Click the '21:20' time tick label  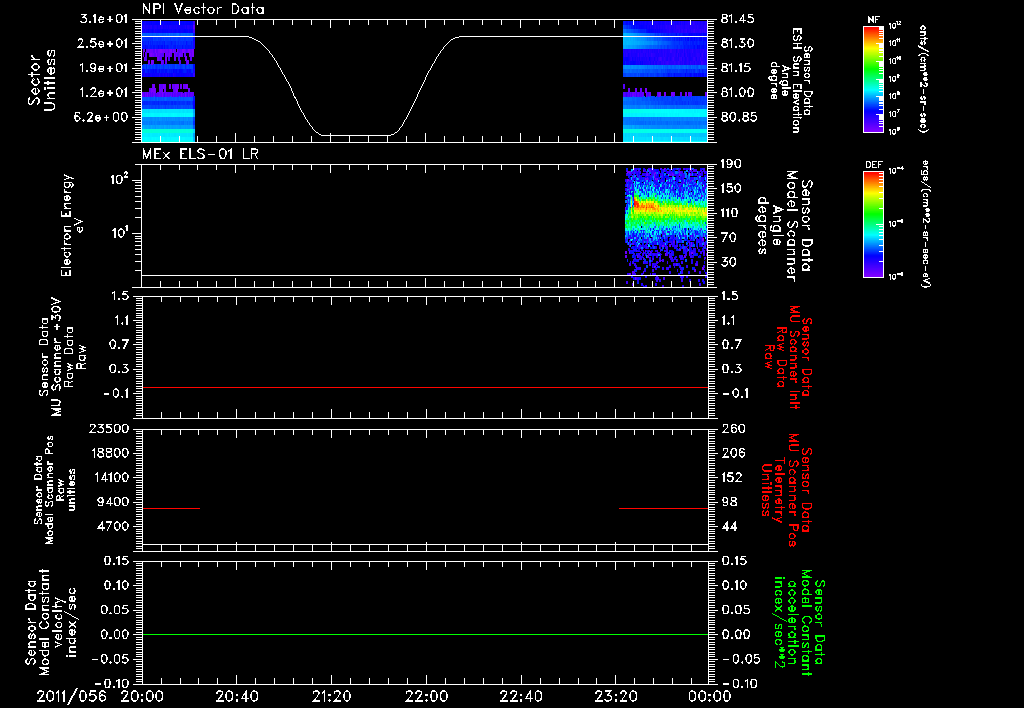331,696
